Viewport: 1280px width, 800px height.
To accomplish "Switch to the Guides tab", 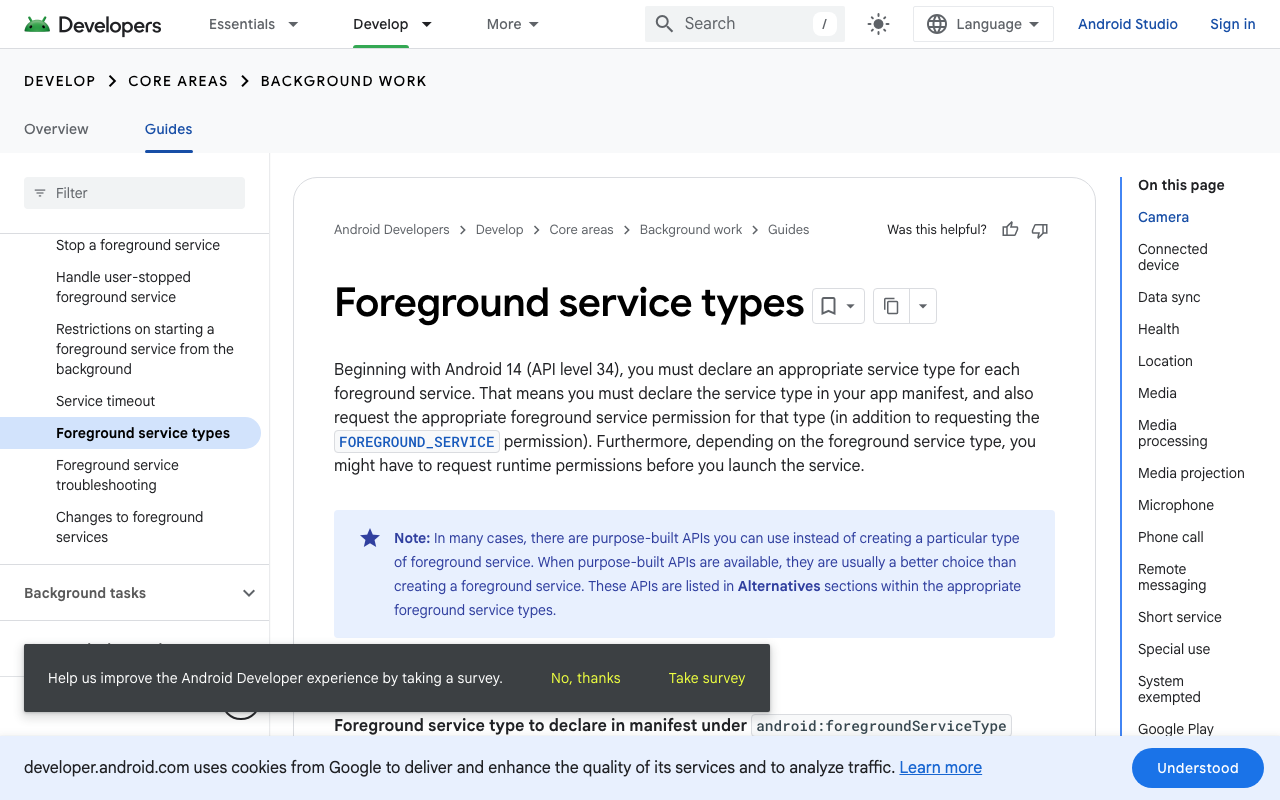I will point(168,129).
